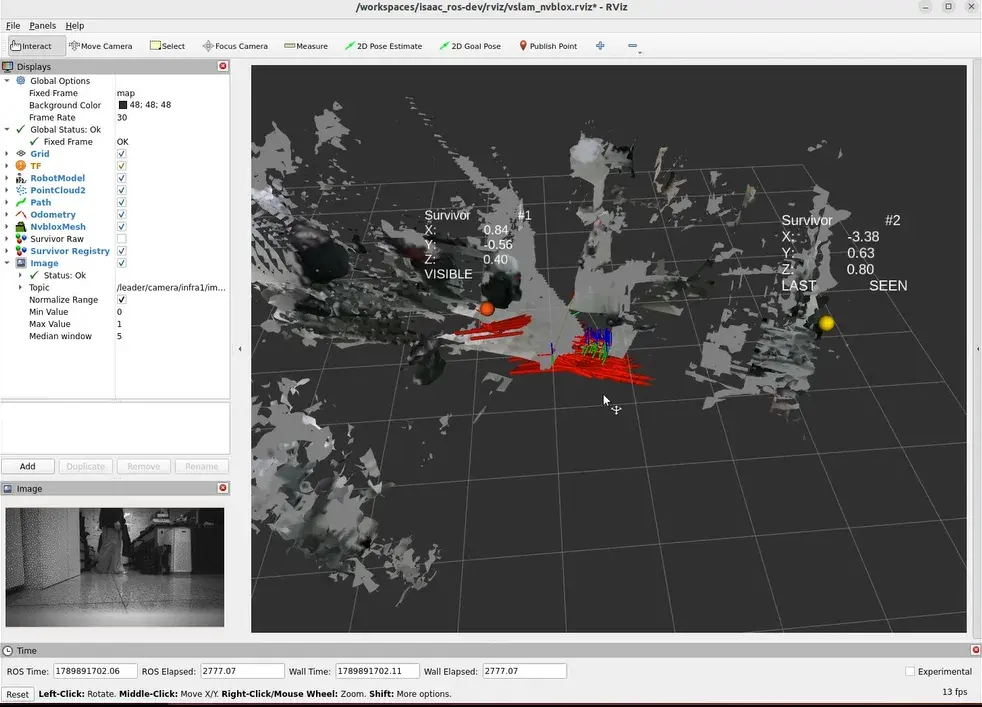This screenshot has width=982, height=707.
Task: Pick the Measure tool
Action: 306,46
